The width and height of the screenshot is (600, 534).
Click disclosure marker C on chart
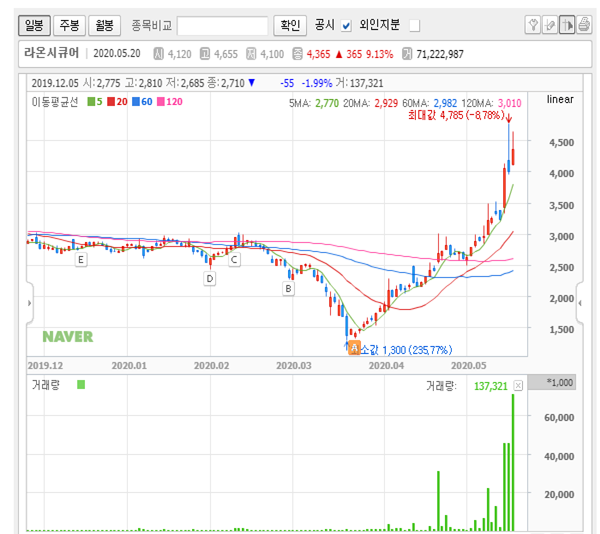(x=234, y=260)
